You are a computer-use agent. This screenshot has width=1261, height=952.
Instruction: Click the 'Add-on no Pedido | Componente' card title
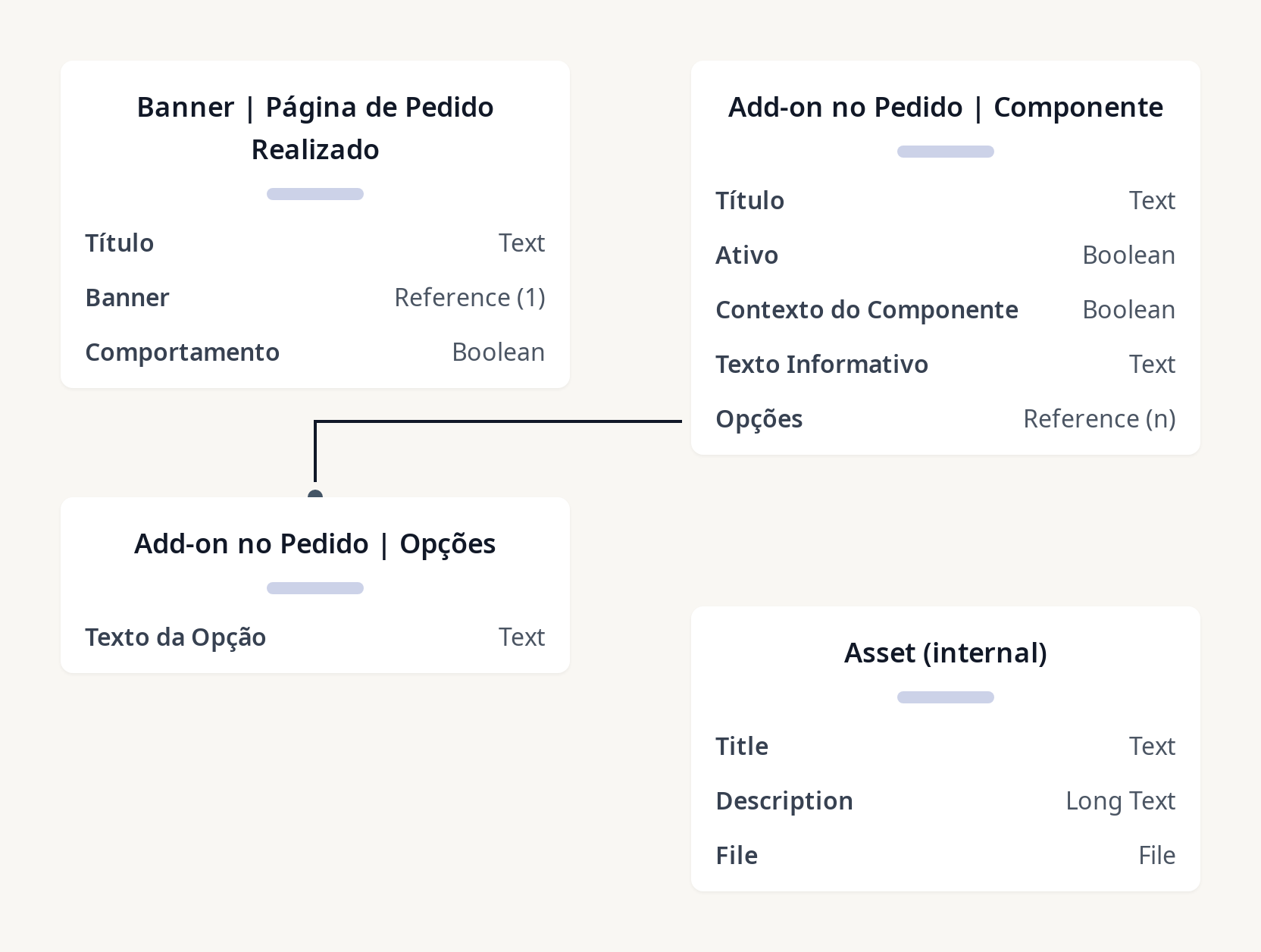945,107
